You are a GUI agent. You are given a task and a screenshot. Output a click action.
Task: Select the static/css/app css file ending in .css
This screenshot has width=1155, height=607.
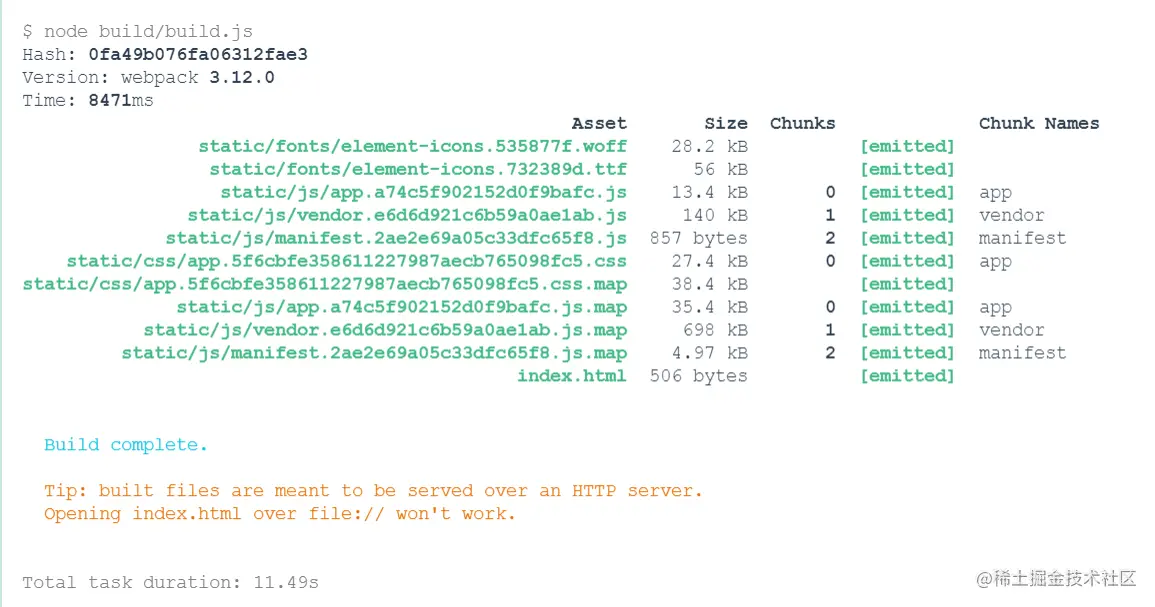[x=346, y=262]
